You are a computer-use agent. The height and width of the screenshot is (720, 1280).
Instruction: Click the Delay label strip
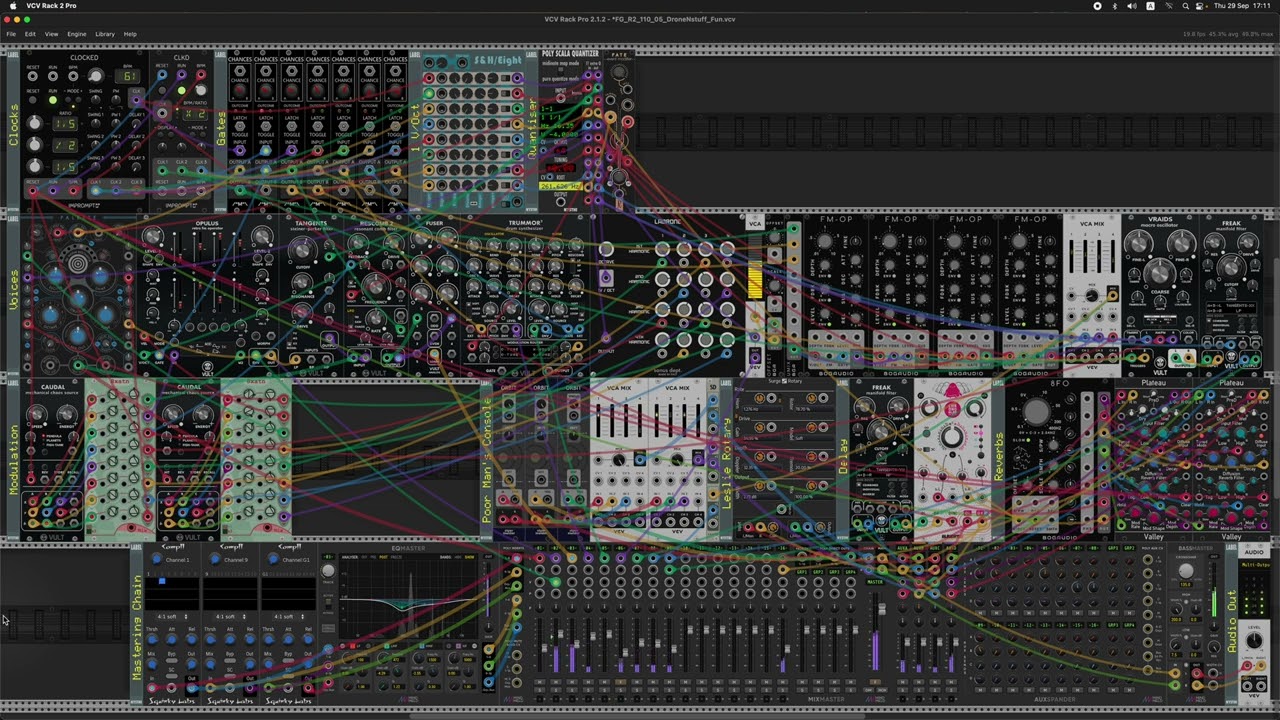(x=843, y=458)
